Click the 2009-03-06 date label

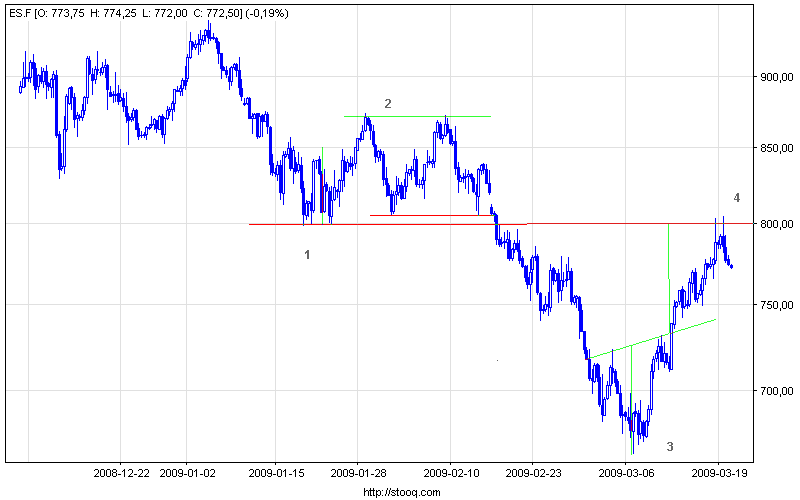pos(626,473)
